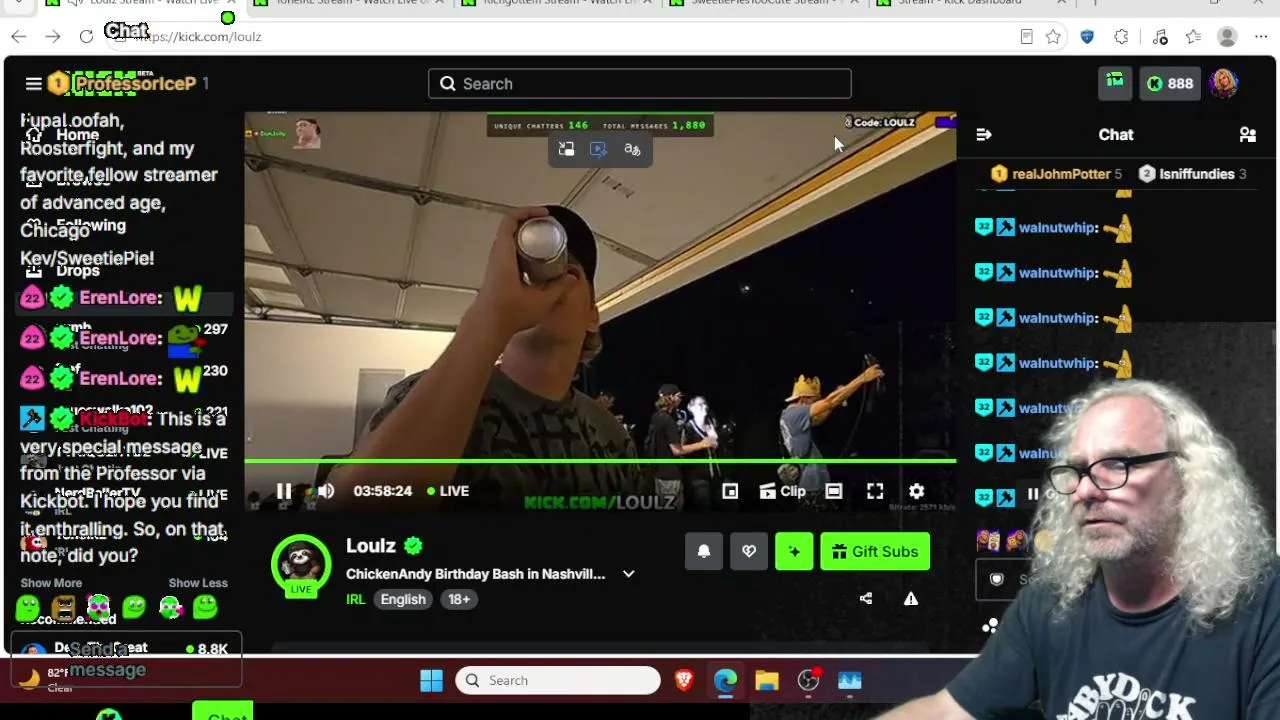The image size is (1280, 720).
Task: Switch to the Richgottem Stream browser tab
Action: tap(556, 3)
